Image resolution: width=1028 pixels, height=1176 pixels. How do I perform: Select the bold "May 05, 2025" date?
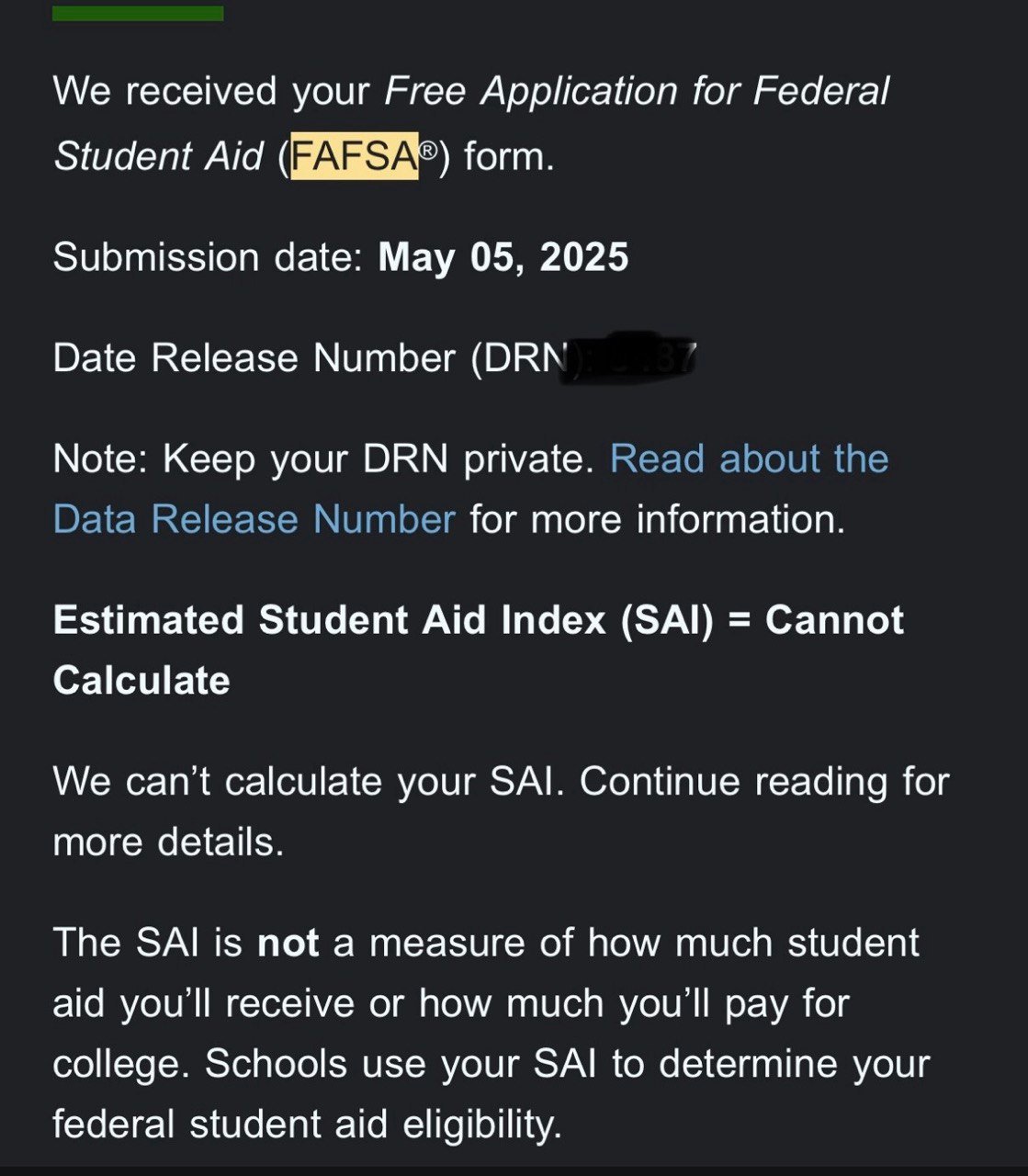[503, 257]
